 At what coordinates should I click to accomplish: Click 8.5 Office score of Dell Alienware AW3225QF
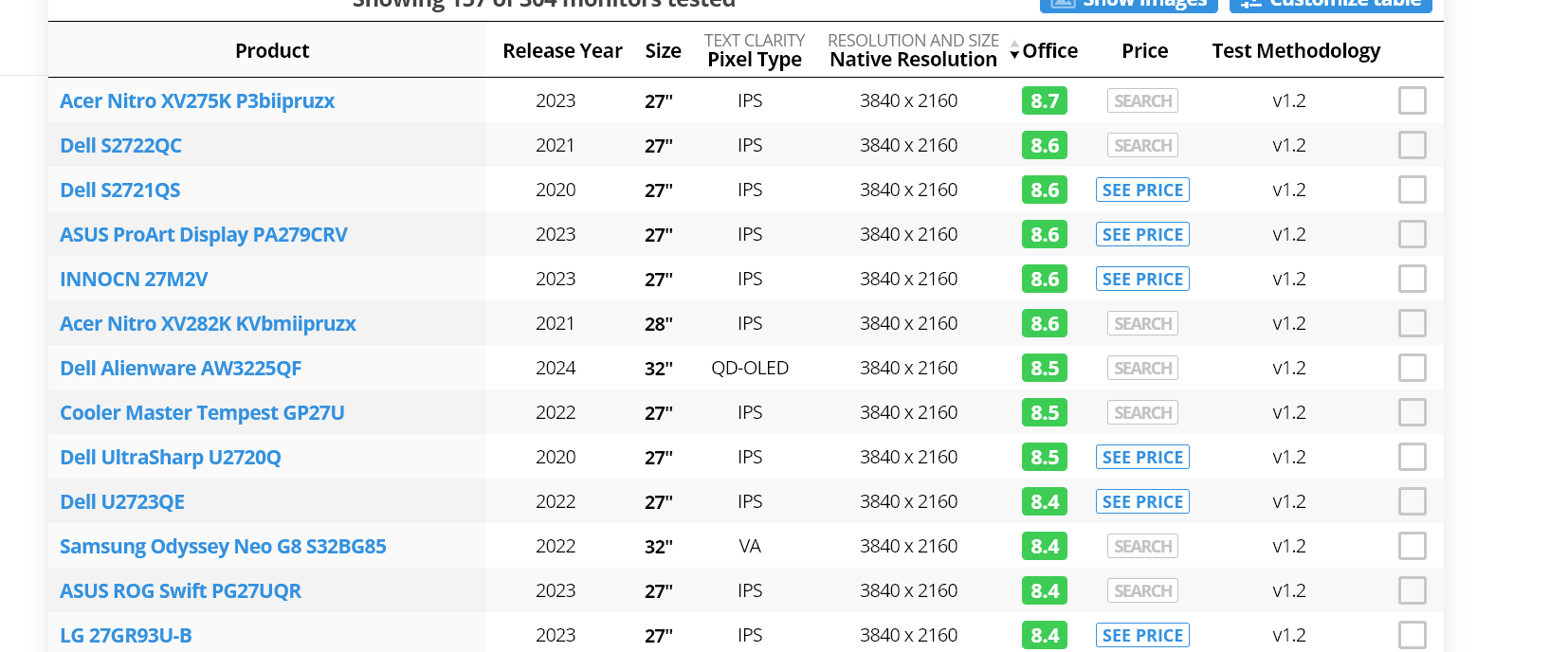[1045, 368]
